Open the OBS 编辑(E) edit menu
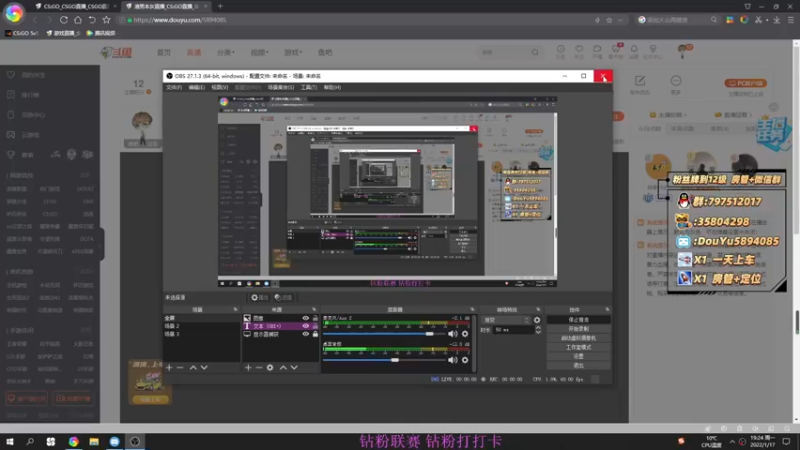Image resolution: width=800 pixels, height=450 pixels. [x=196, y=87]
